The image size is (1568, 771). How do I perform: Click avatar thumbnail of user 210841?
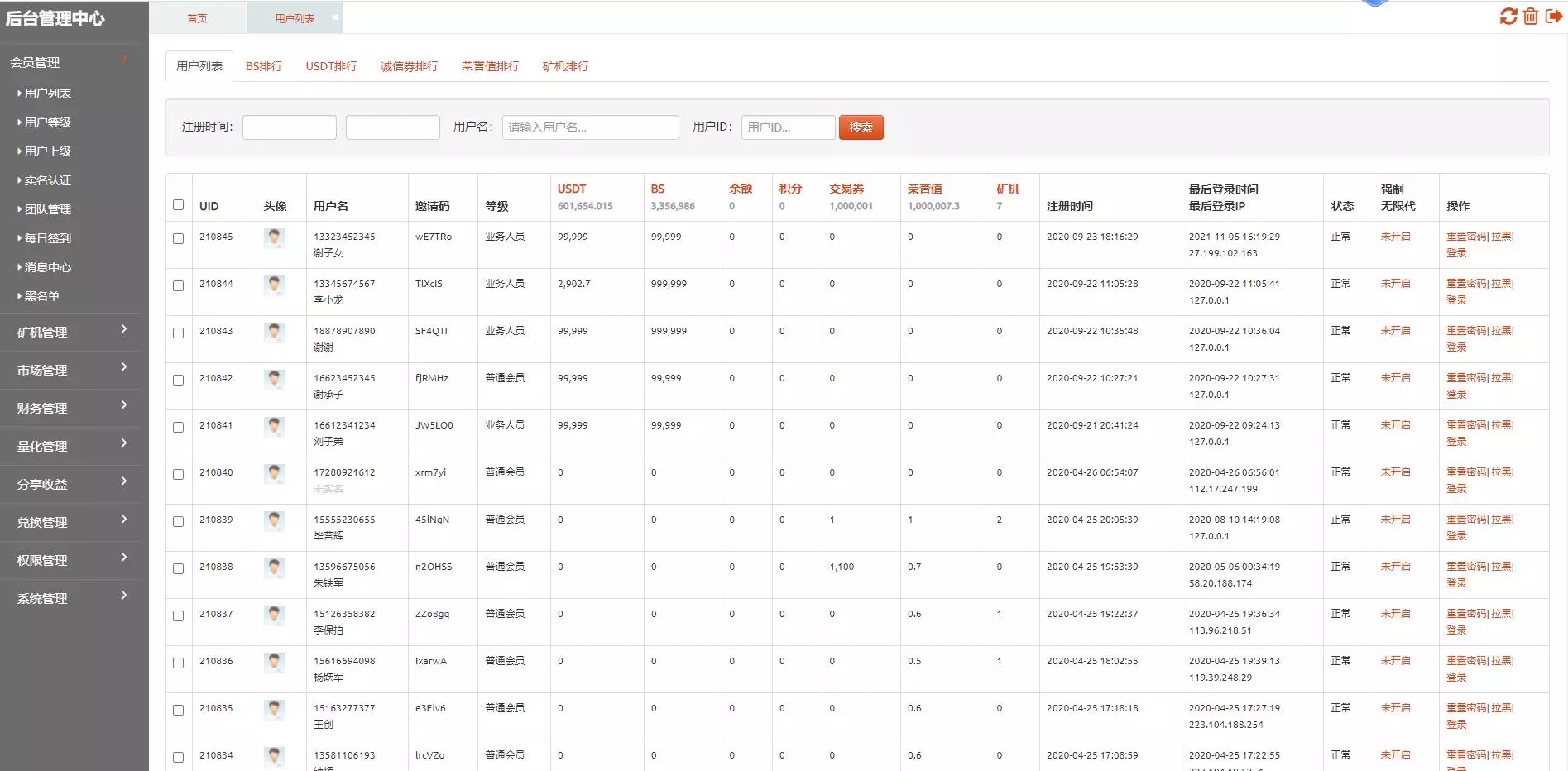point(274,427)
